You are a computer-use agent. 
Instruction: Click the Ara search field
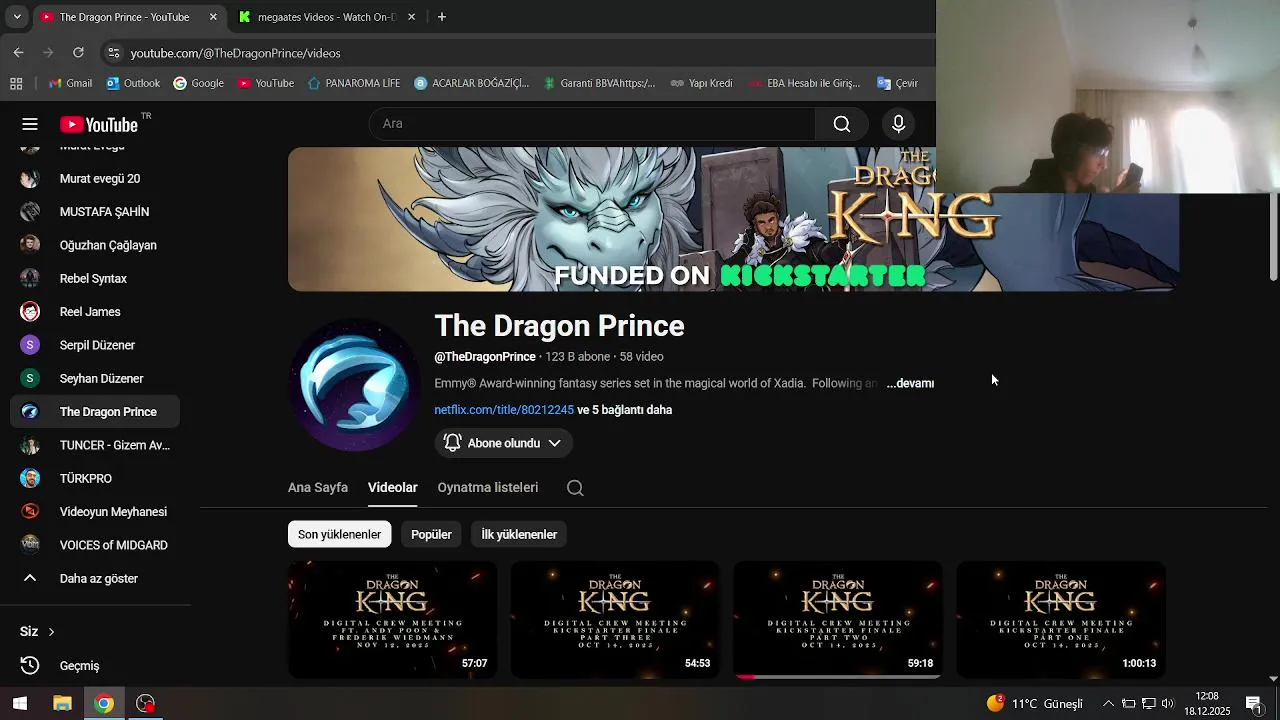(592, 124)
